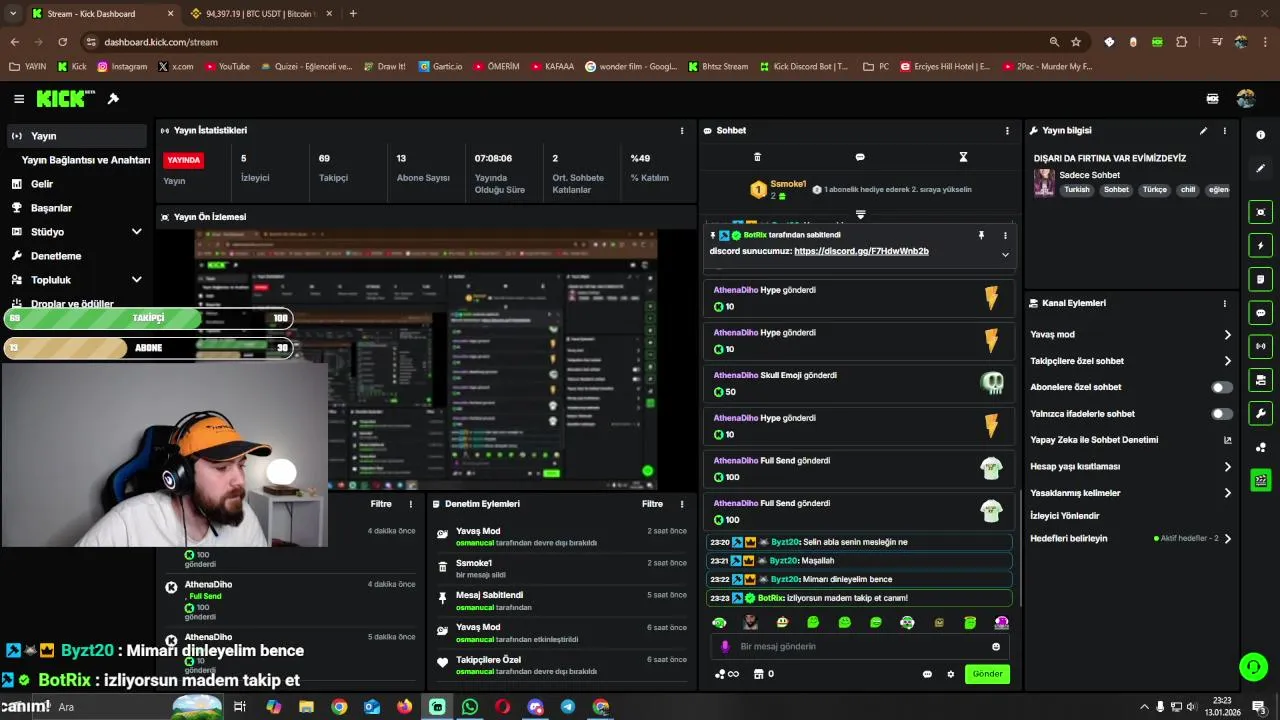The image size is (1280, 720).
Task: Select Yayın in left sidebar
Action: [x=76, y=136]
